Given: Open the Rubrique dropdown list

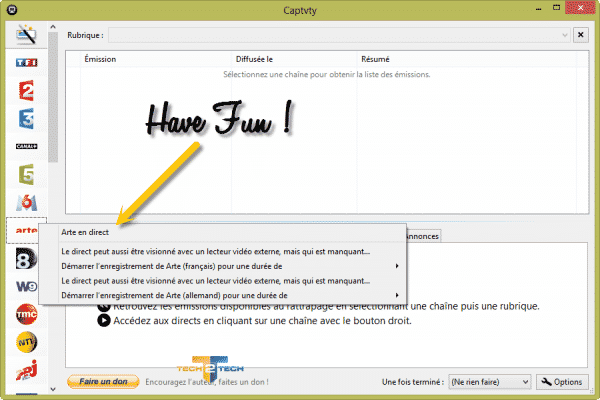Looking at the screenshot, I should tap(339, 35).
